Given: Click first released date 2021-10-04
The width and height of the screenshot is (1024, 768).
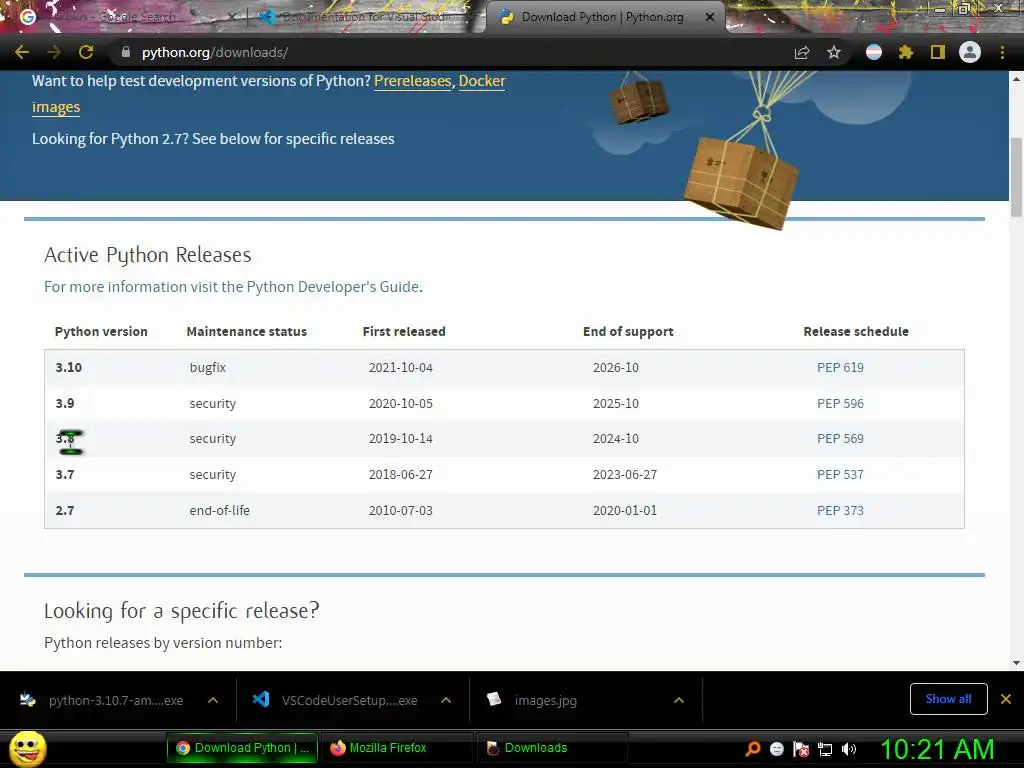Looking at the screenshot, I should coord(400,368).
